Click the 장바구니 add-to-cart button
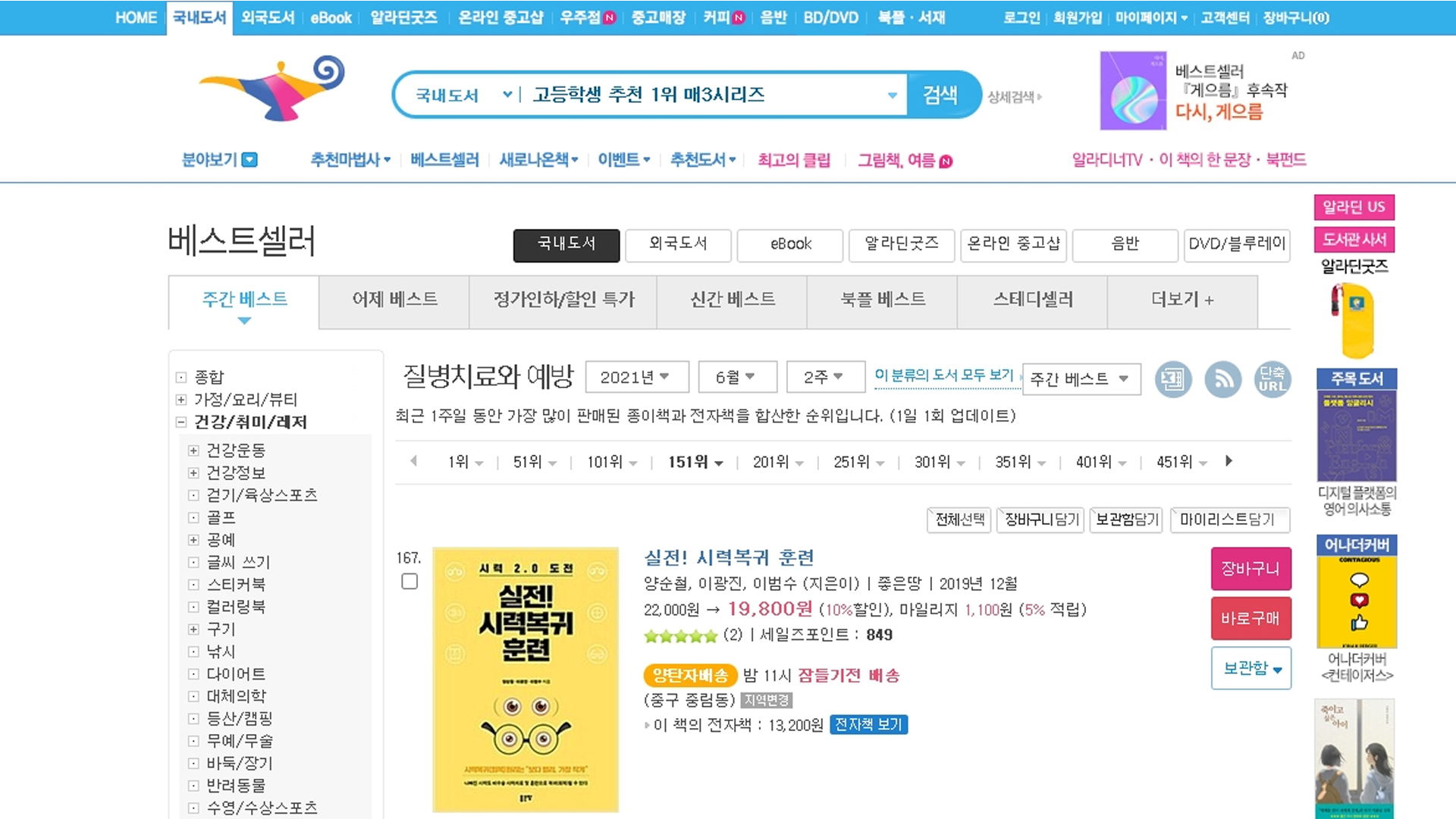Image resolution: width=1456 pixels, height=819 pixels. [1251, 568]
